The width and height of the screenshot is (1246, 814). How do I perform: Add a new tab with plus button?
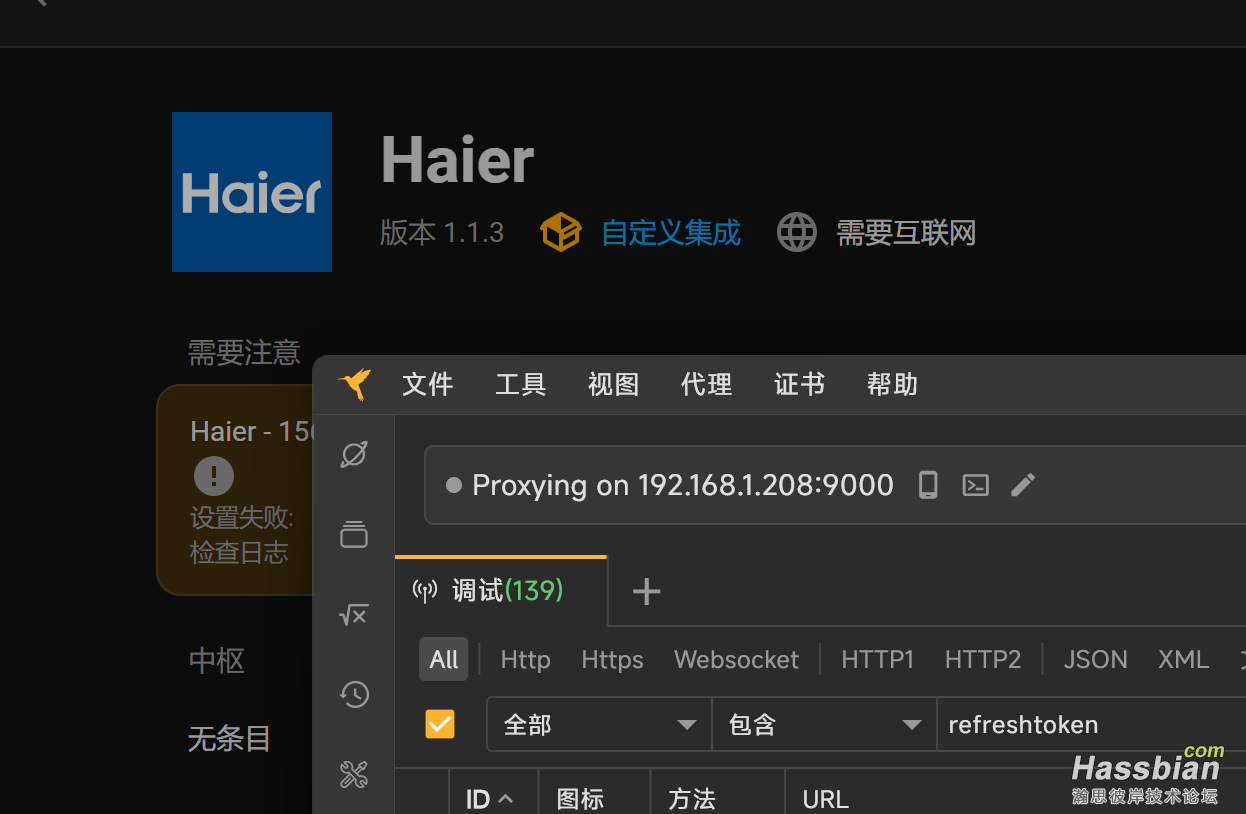[647, 592]
